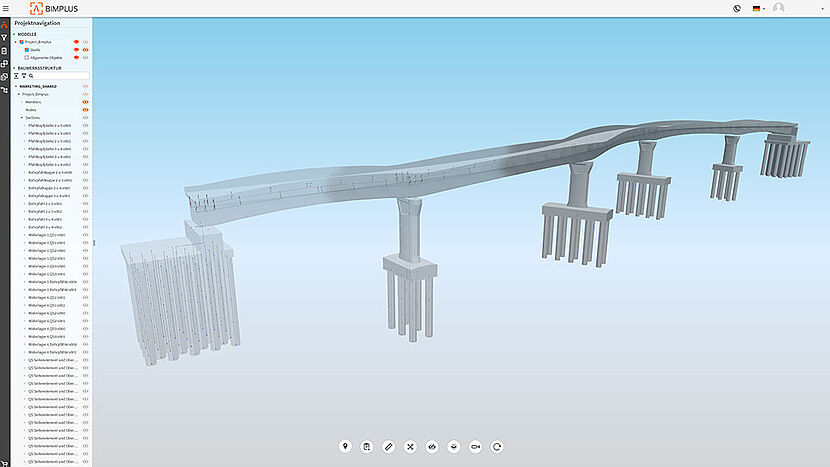The height and width of the screenshot is (467, 830).
Task: Click the reset view rotate icon
Action: coord(497,446)
